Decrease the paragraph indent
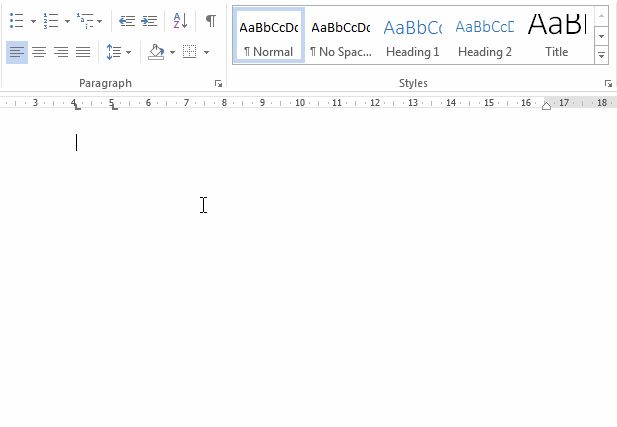617x427 pixels. click(127, 20)
